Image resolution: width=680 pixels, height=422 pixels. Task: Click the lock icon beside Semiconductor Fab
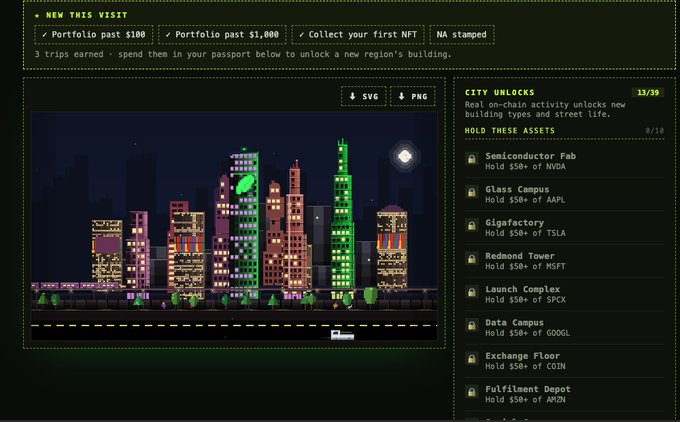click(471, 159)
